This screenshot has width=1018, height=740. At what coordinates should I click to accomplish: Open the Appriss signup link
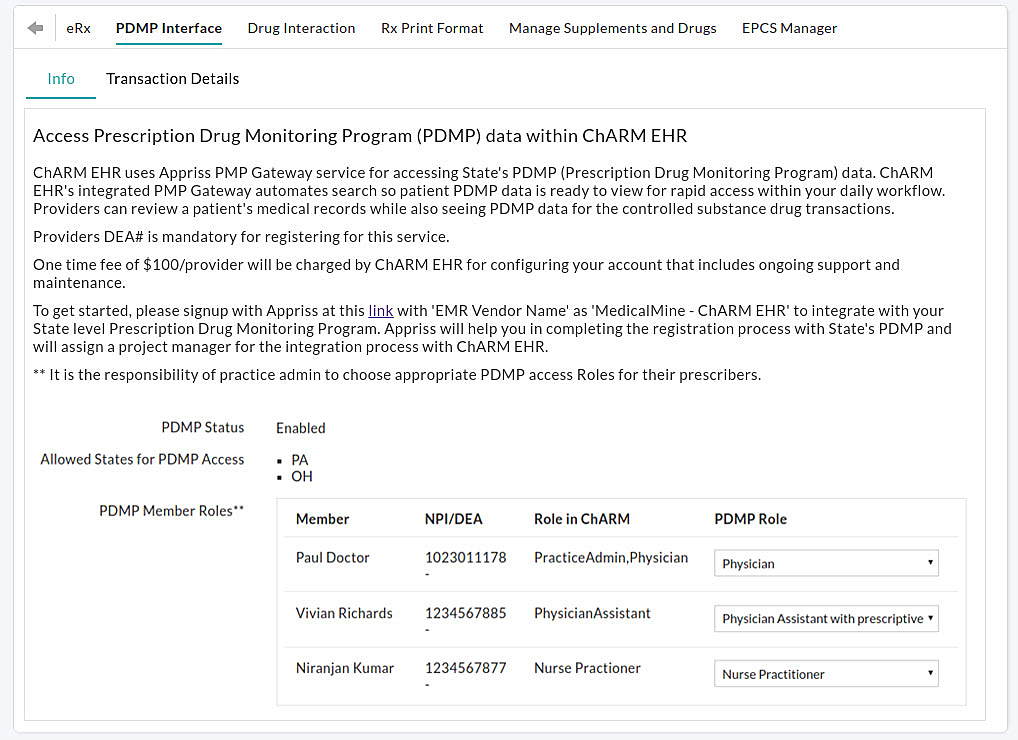click(380, 310)
